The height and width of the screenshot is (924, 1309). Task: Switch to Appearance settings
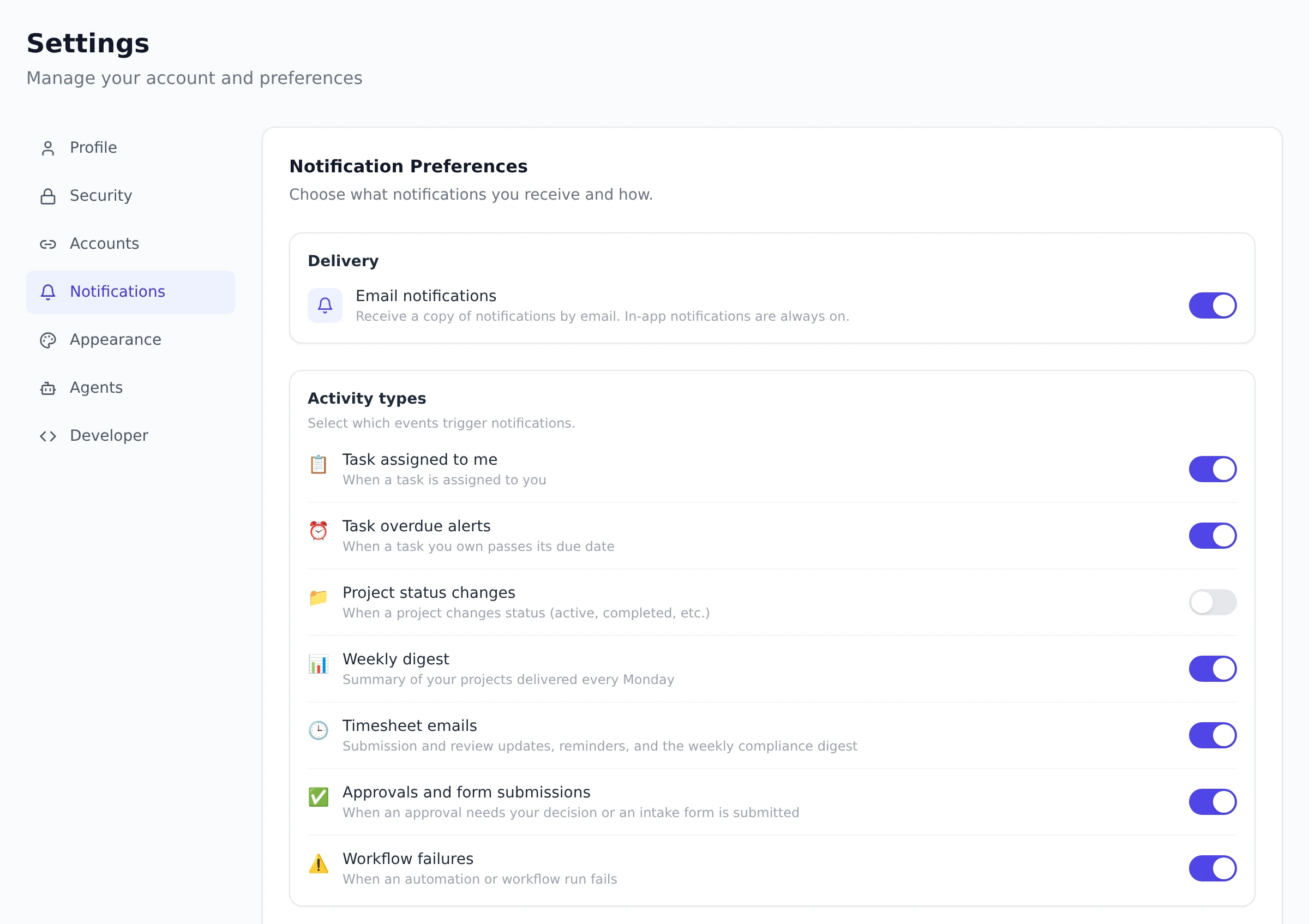(130, 340)
